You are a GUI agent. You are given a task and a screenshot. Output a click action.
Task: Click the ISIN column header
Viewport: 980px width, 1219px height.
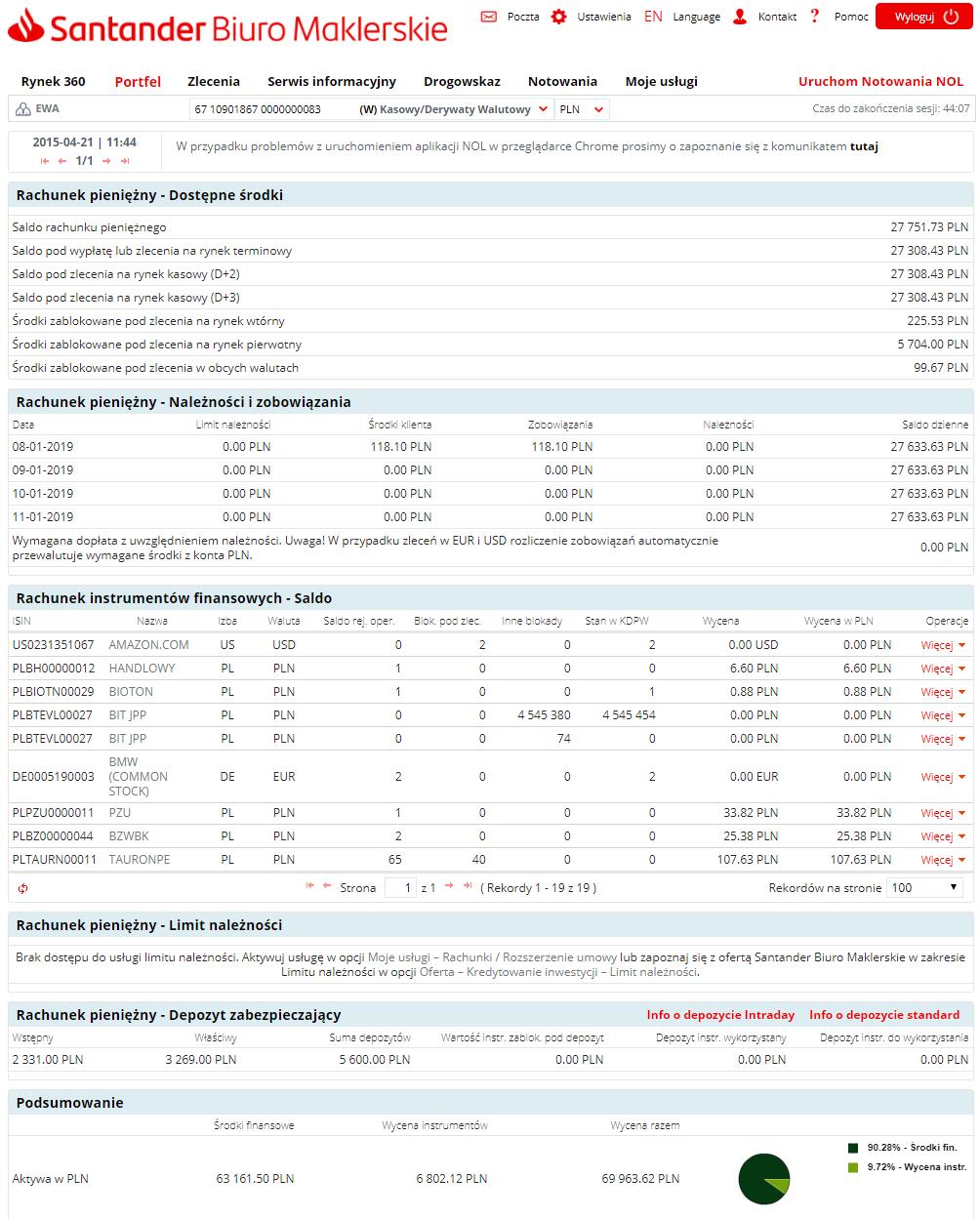click(x=21, y=621)
